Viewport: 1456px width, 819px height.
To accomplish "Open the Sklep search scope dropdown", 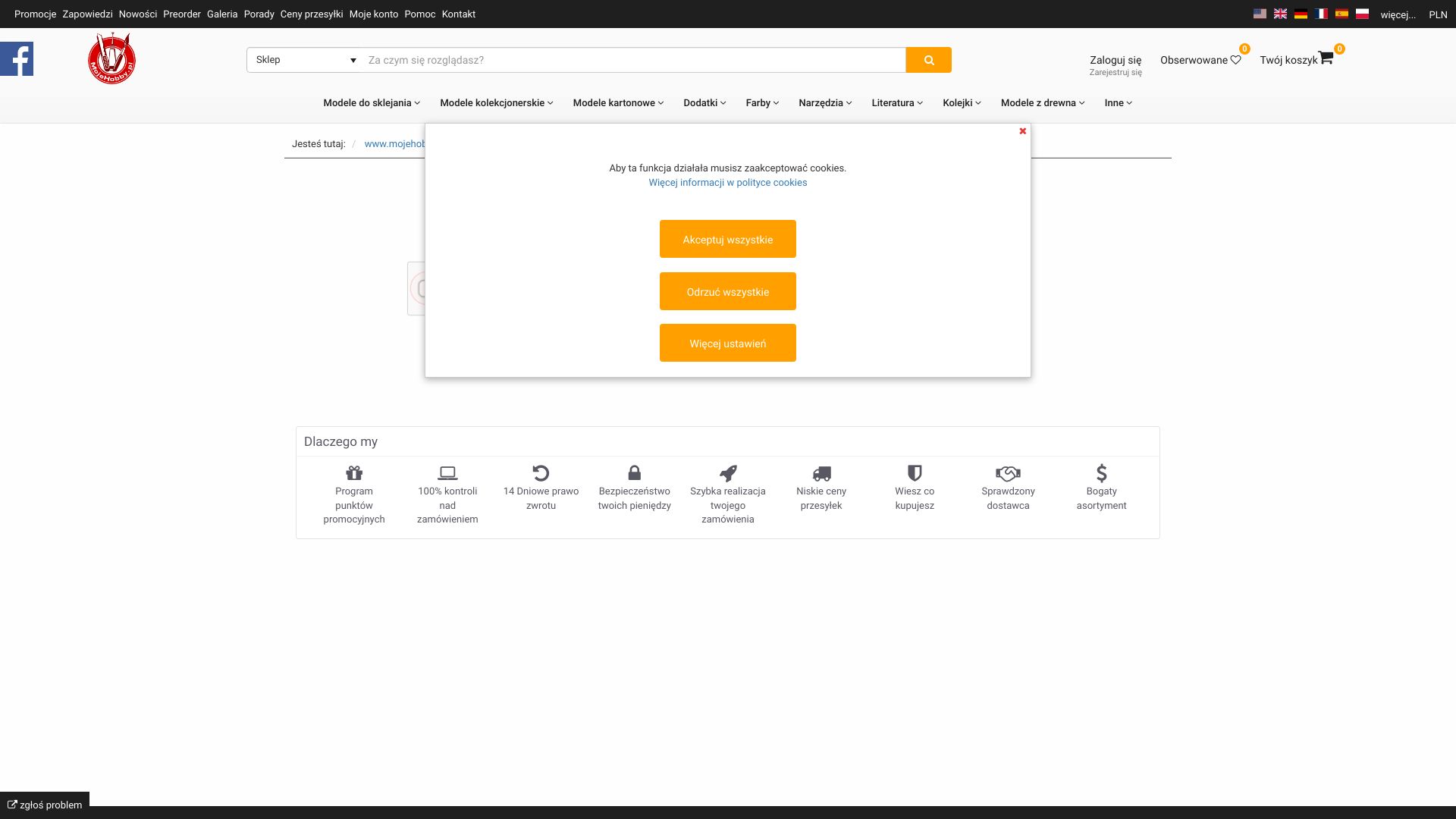I will [x=306, y=60].
